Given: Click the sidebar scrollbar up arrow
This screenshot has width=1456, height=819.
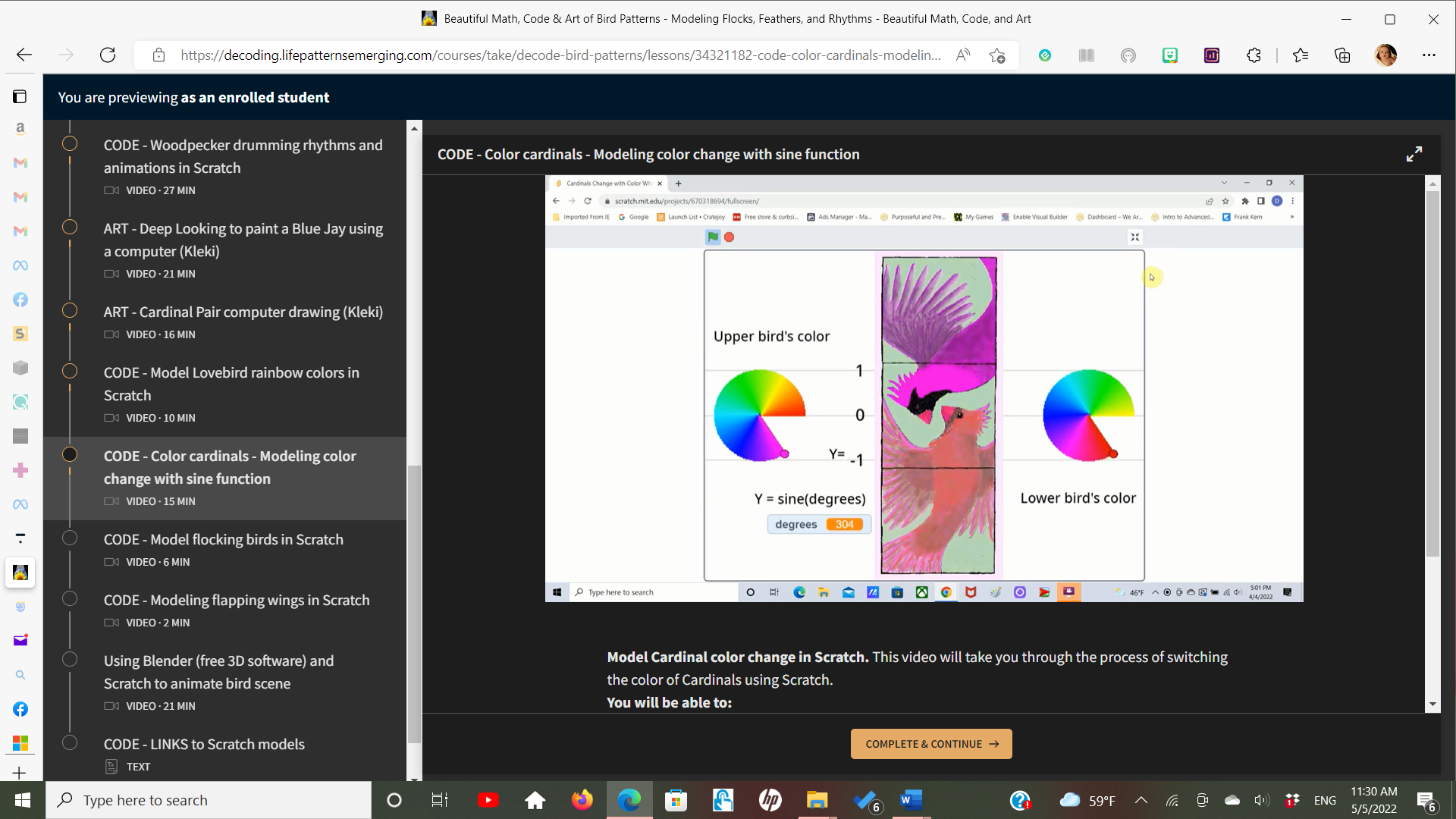Looking at the screenshot, I should point(414,128).
